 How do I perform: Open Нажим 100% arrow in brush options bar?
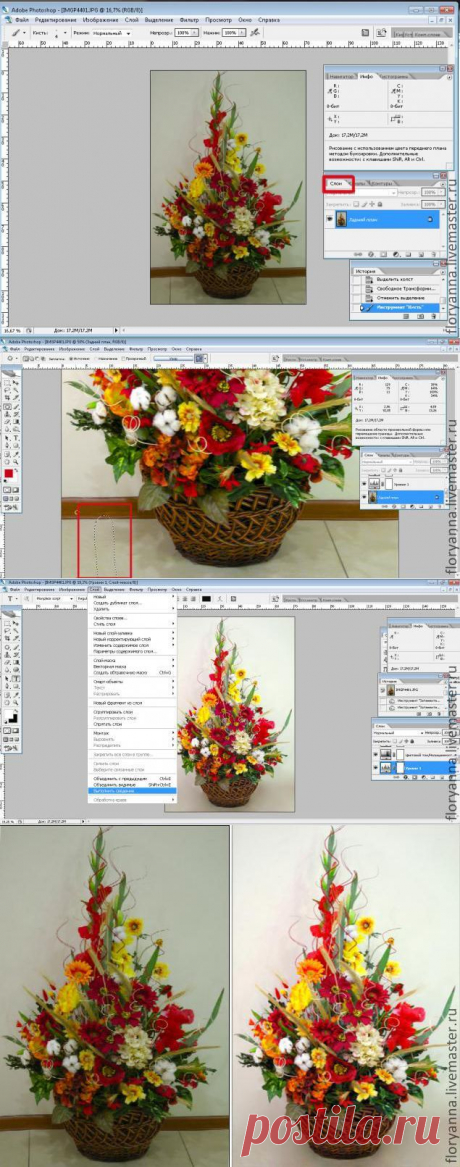(242, 33)
